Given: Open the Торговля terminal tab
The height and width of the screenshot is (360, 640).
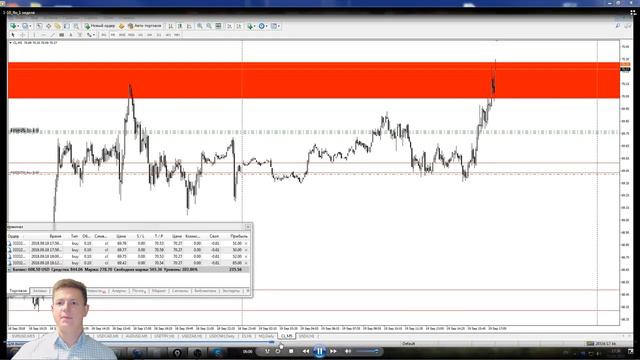Looking at the screenshot, I should (18, 291).
